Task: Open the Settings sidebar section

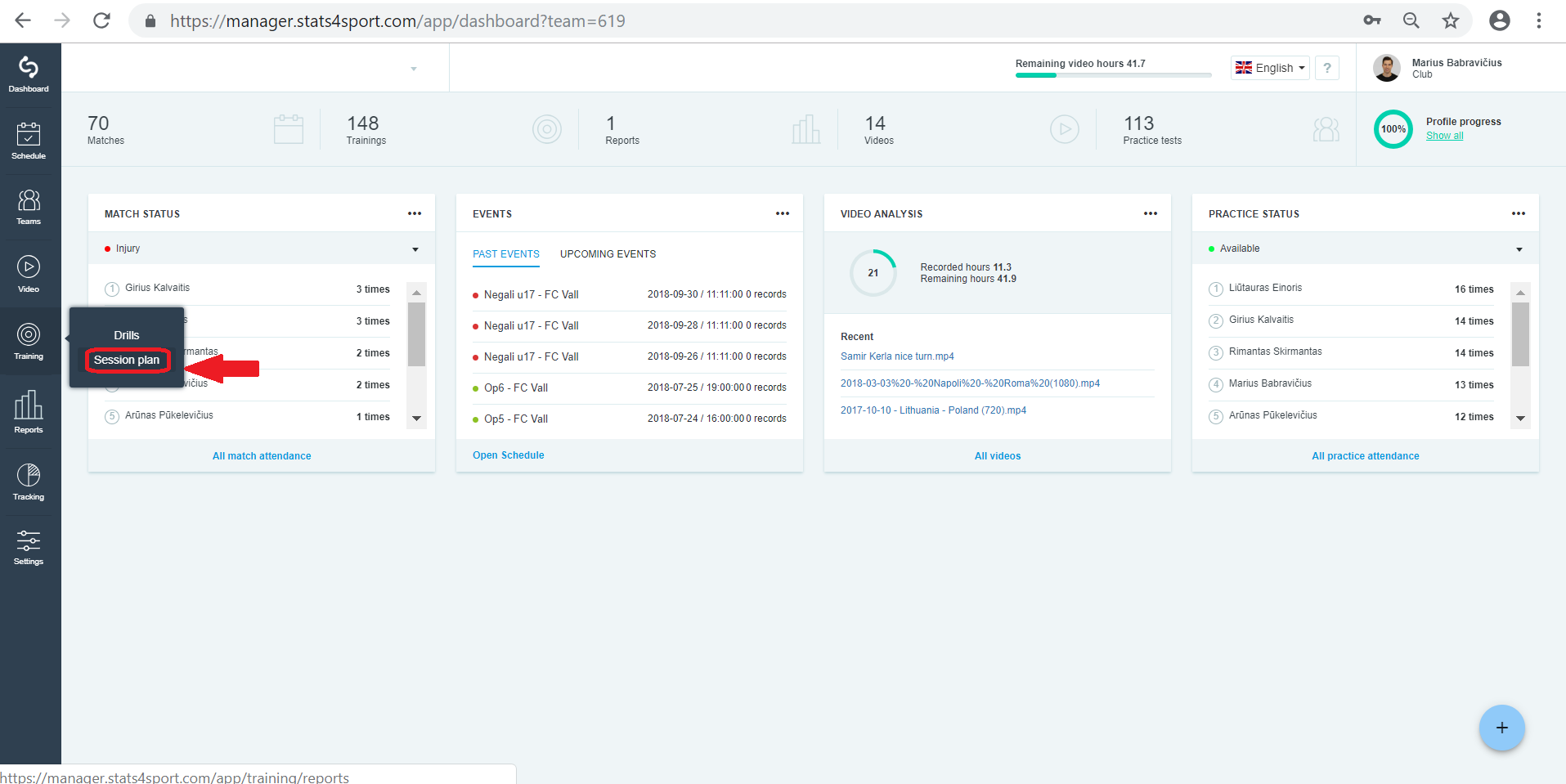Action: [29, 547]
